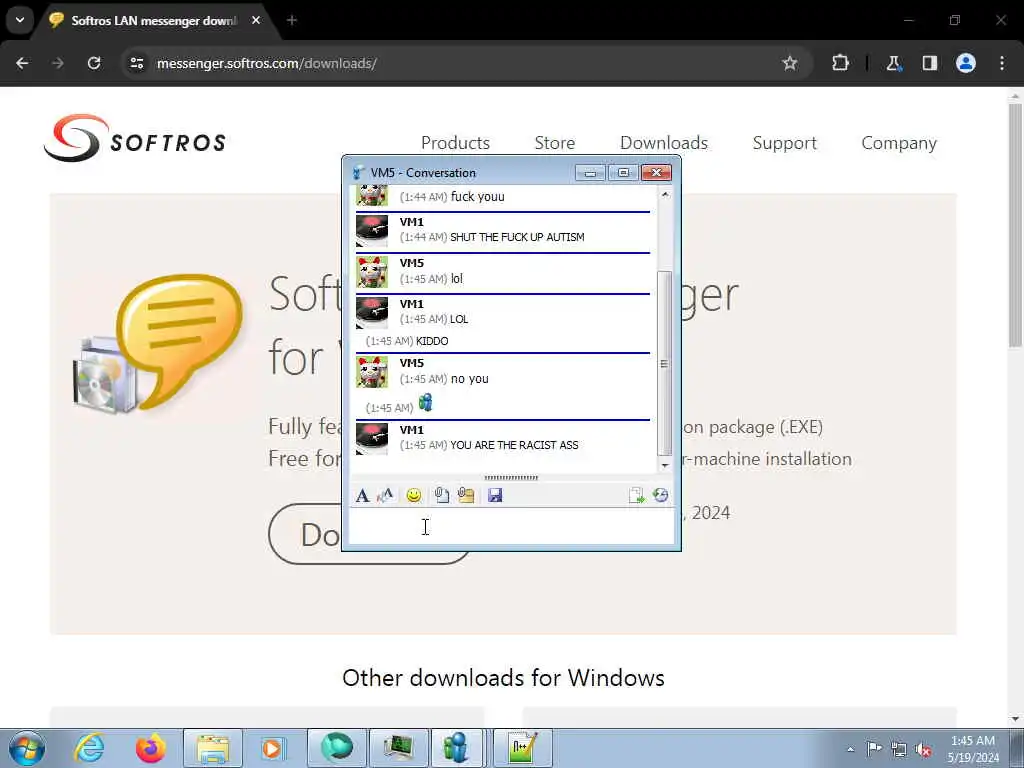
Task: Click the send message icon with green arrow
Action: [x=636, y=496]
